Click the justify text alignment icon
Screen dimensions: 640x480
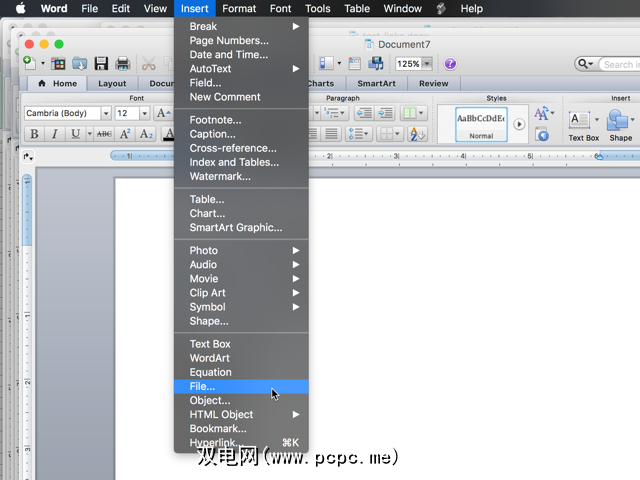(331, 133)
